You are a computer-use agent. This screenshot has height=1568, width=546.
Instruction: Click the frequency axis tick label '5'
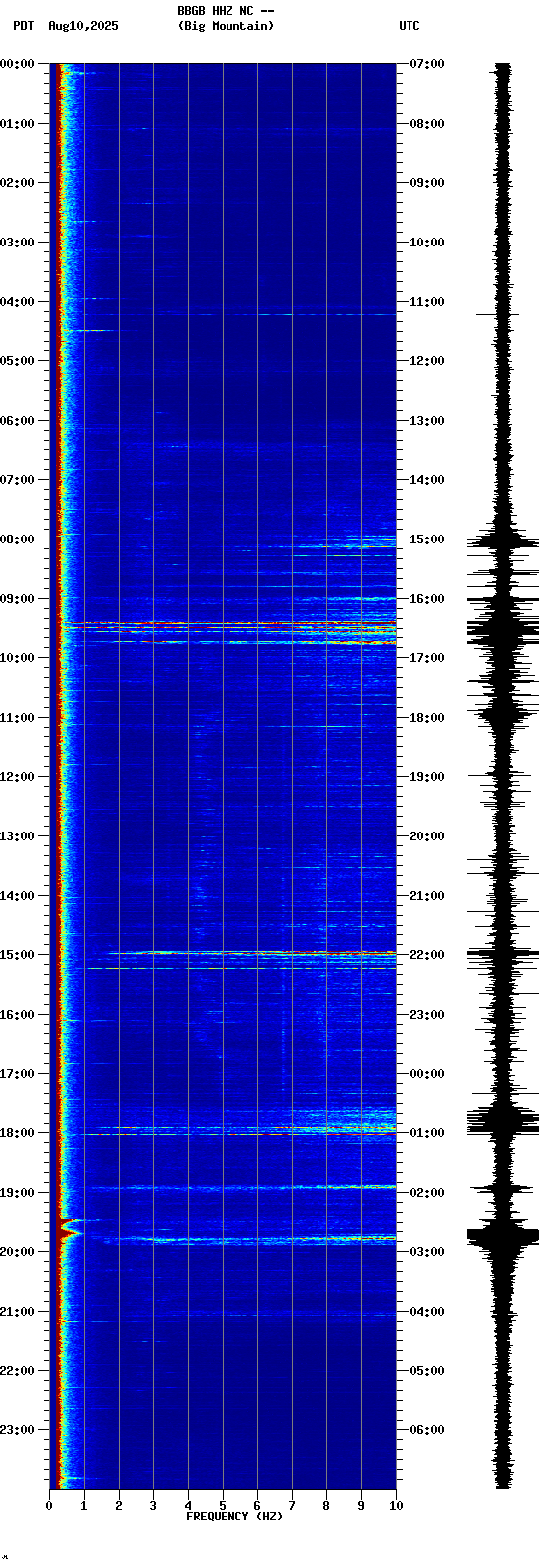click(x=223, y=1506)
